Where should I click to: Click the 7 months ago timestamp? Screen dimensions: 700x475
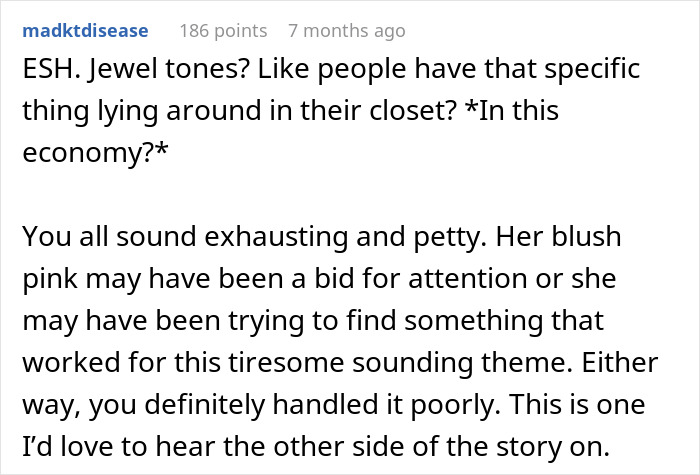(346, 31)
